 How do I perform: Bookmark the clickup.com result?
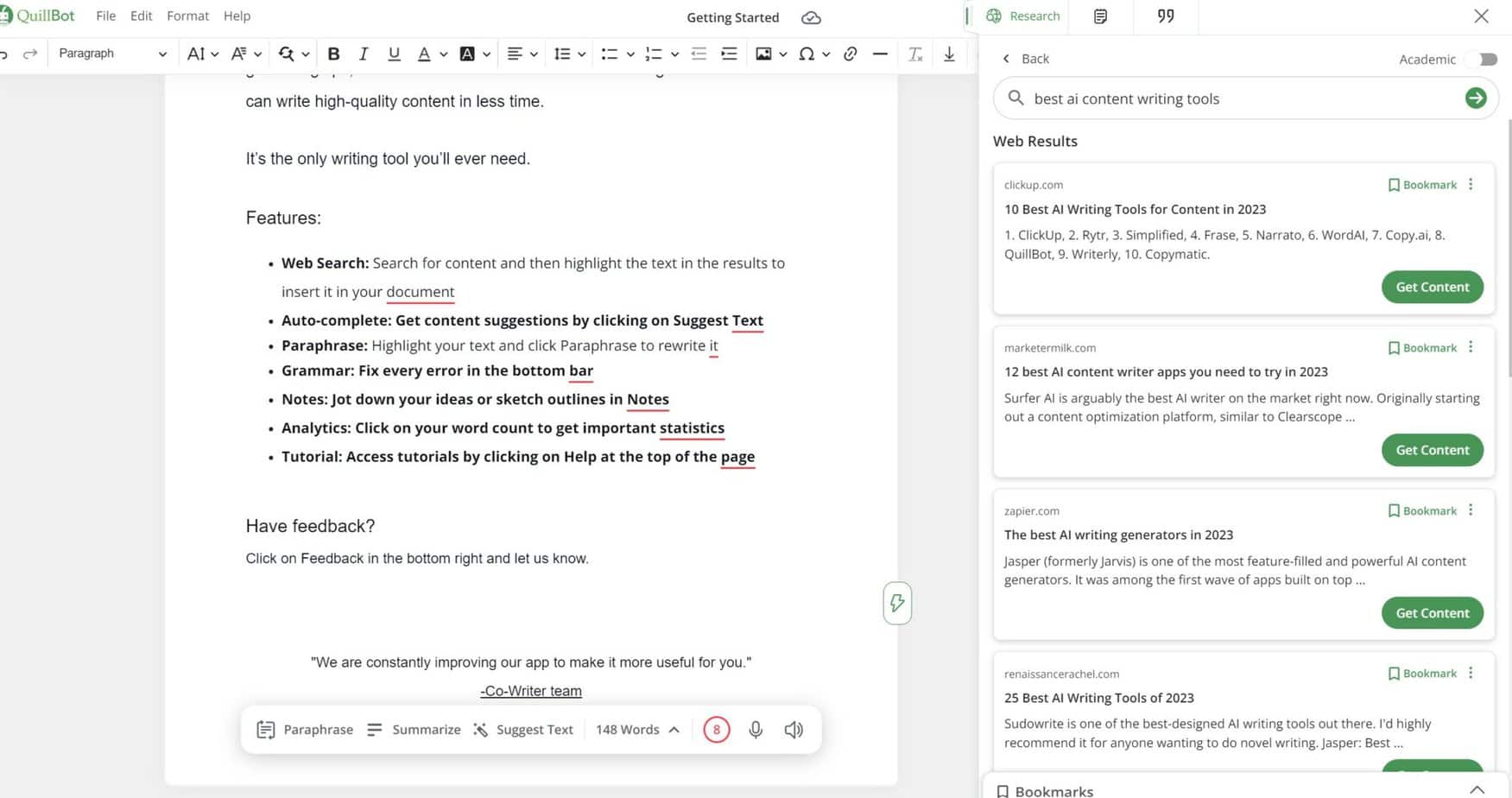point(1422,185)
